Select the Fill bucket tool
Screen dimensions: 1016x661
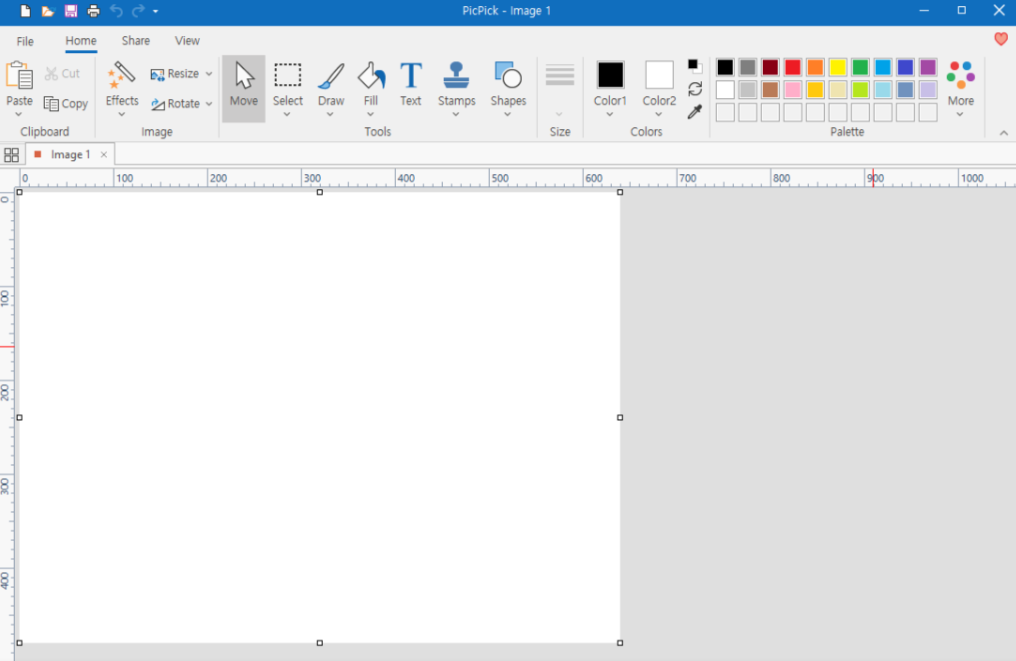(371, 83)
